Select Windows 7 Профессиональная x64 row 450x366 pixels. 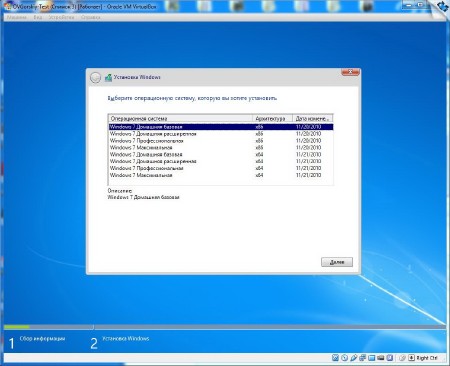(x=221, y=168)
